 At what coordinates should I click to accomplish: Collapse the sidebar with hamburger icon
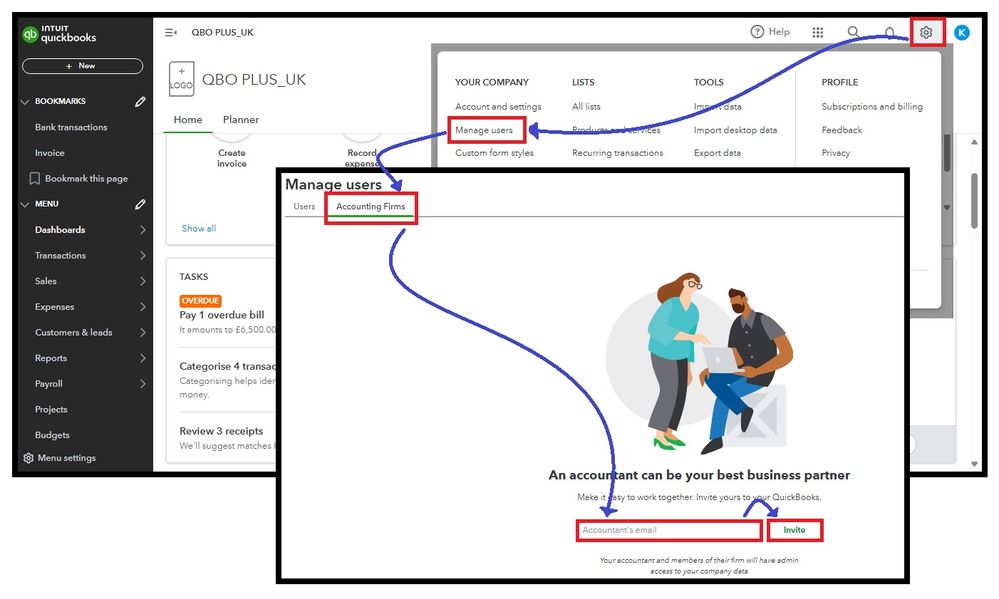tap(171, 32)
